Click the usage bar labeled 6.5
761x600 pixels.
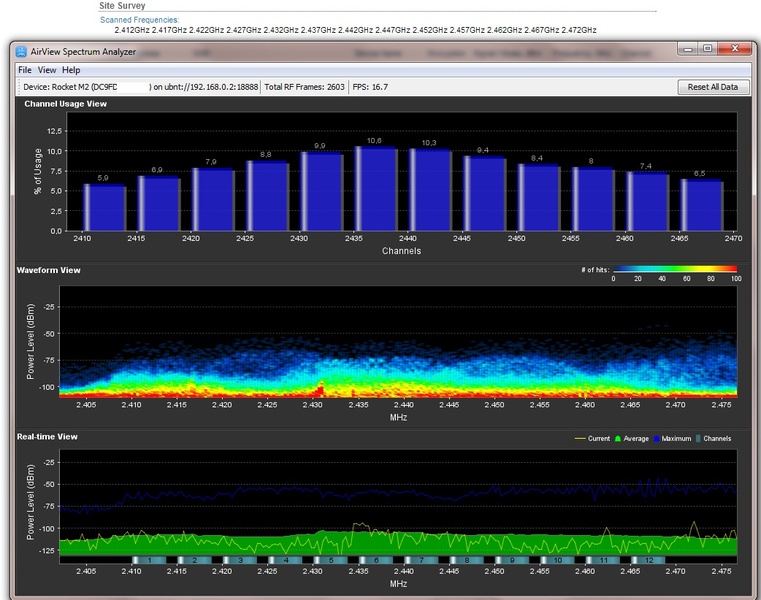pos(701,205)
